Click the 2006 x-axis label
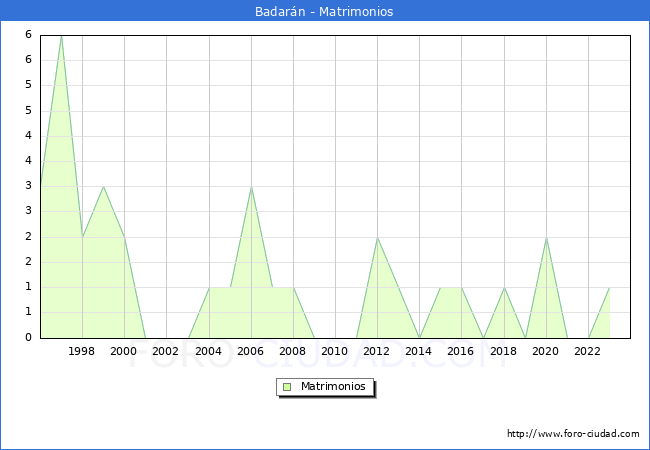Screen dimensions: 650x450 pos(250,351)
